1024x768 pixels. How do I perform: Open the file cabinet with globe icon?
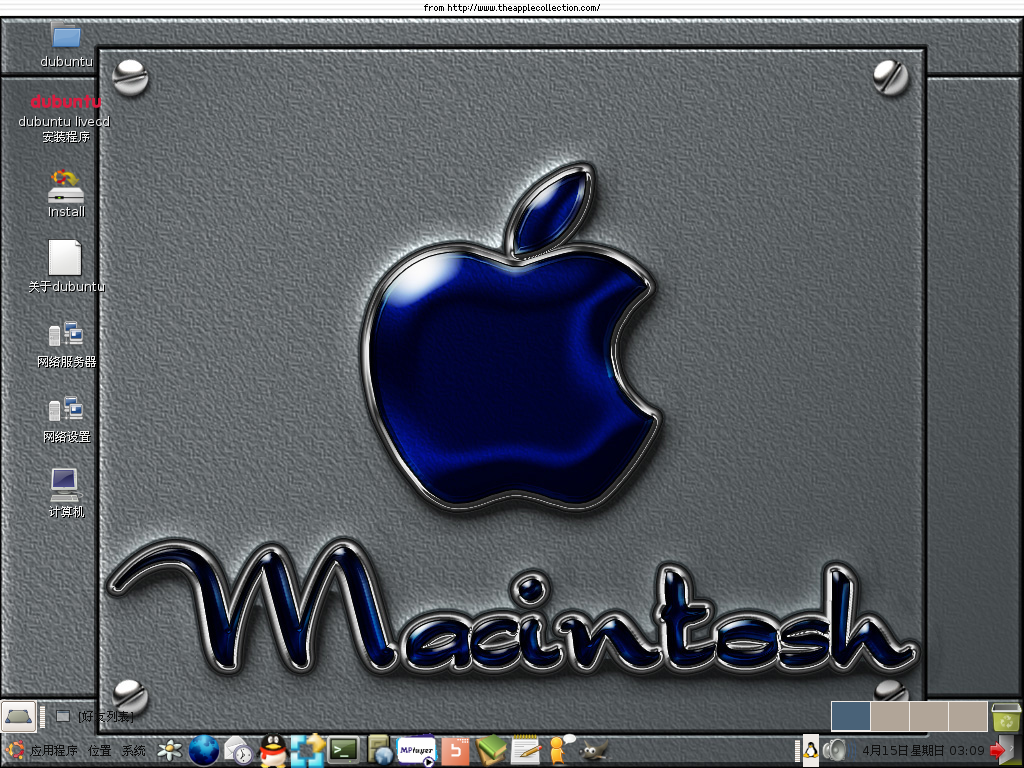pos(380,750)
